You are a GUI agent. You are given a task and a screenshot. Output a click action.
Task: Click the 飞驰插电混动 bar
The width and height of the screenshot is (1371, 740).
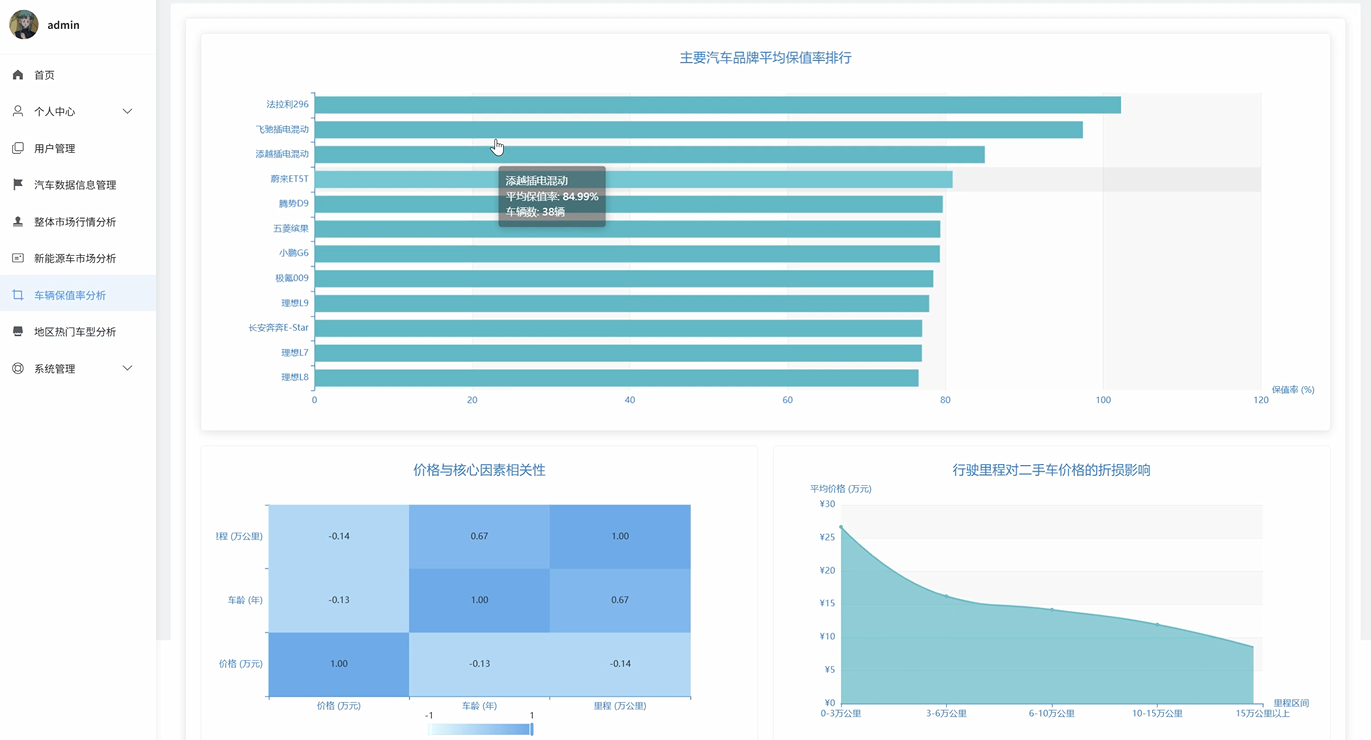699,130
